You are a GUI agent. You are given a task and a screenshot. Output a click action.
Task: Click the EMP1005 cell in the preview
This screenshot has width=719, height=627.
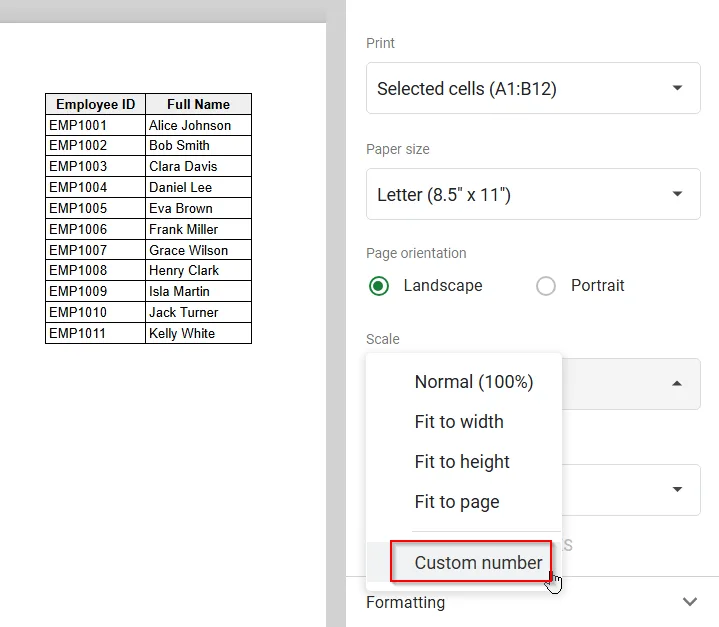(x=95, y=208)
